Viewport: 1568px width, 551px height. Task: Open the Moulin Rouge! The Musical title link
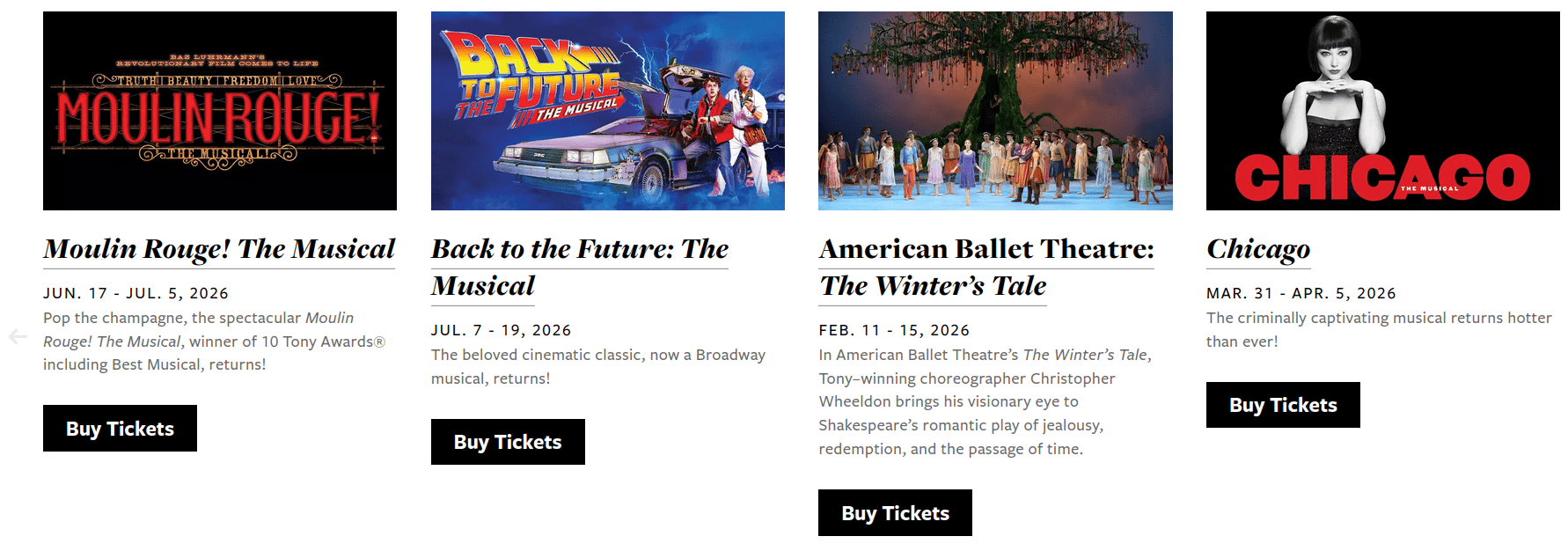[x=219, y=249]
